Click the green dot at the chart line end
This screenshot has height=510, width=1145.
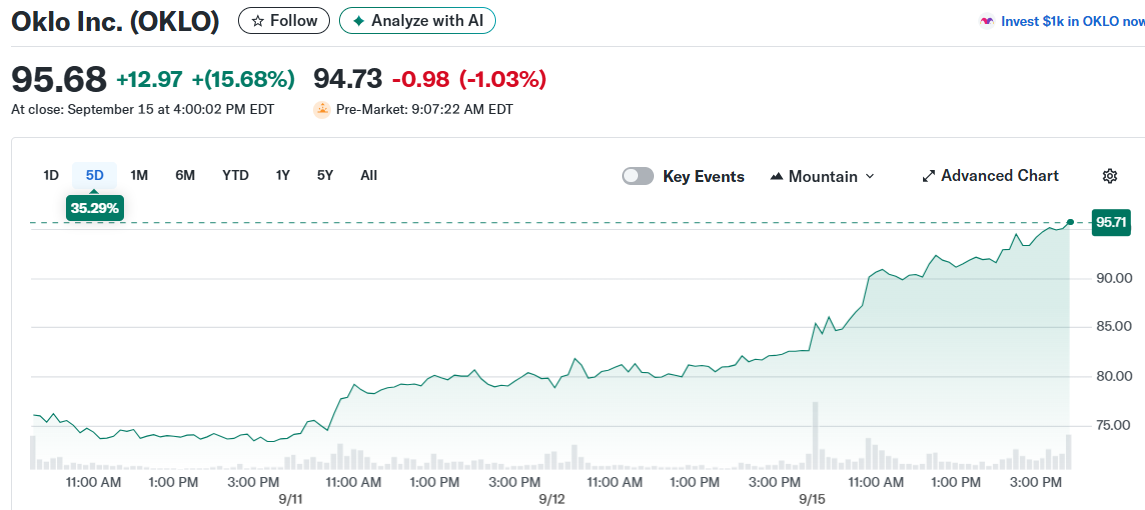click(x=1070, y=222)
